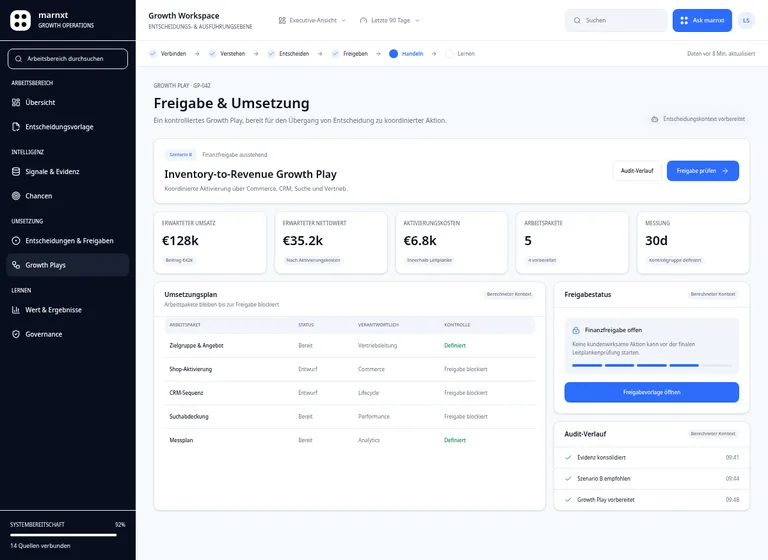Screen dimensions: 768x560
Task: Select the active Handeln step circle
Action: [x=393, y=54]
